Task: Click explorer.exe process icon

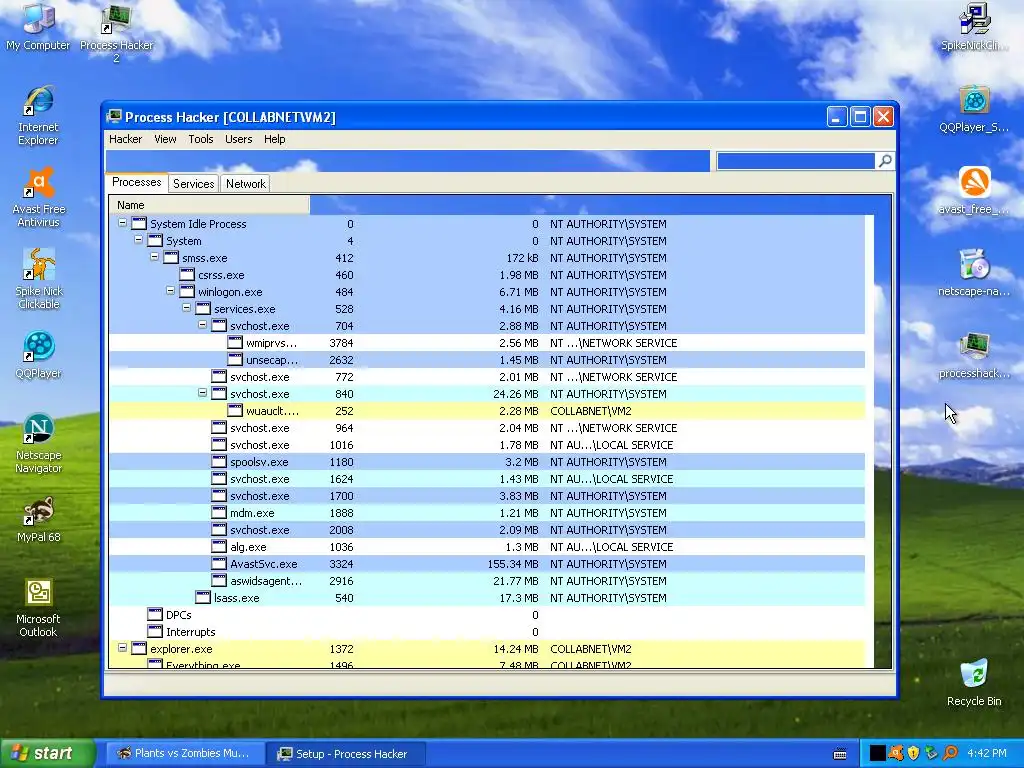Action: click(139, 648)
